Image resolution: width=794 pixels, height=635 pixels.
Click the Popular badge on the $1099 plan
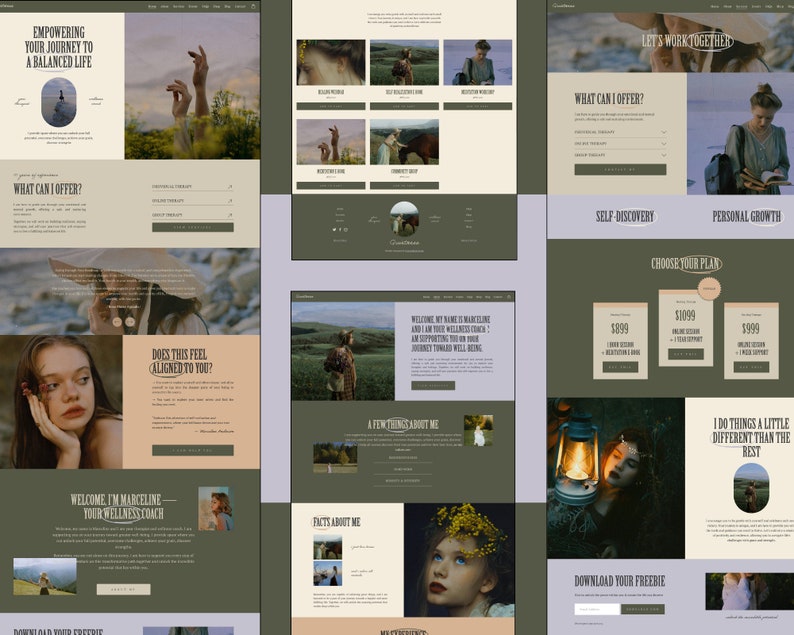709,289
